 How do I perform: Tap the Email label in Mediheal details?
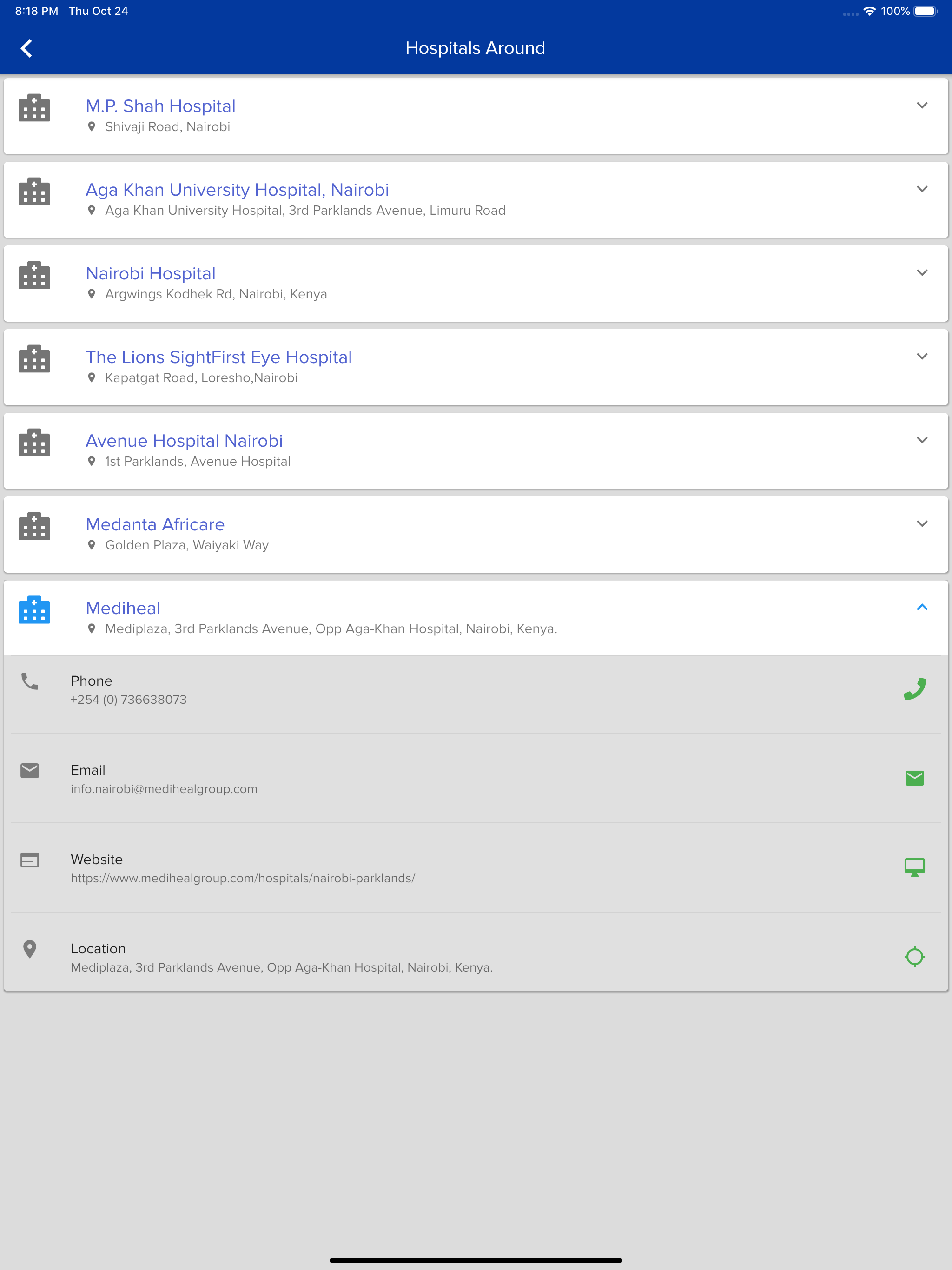coord(88,770)
